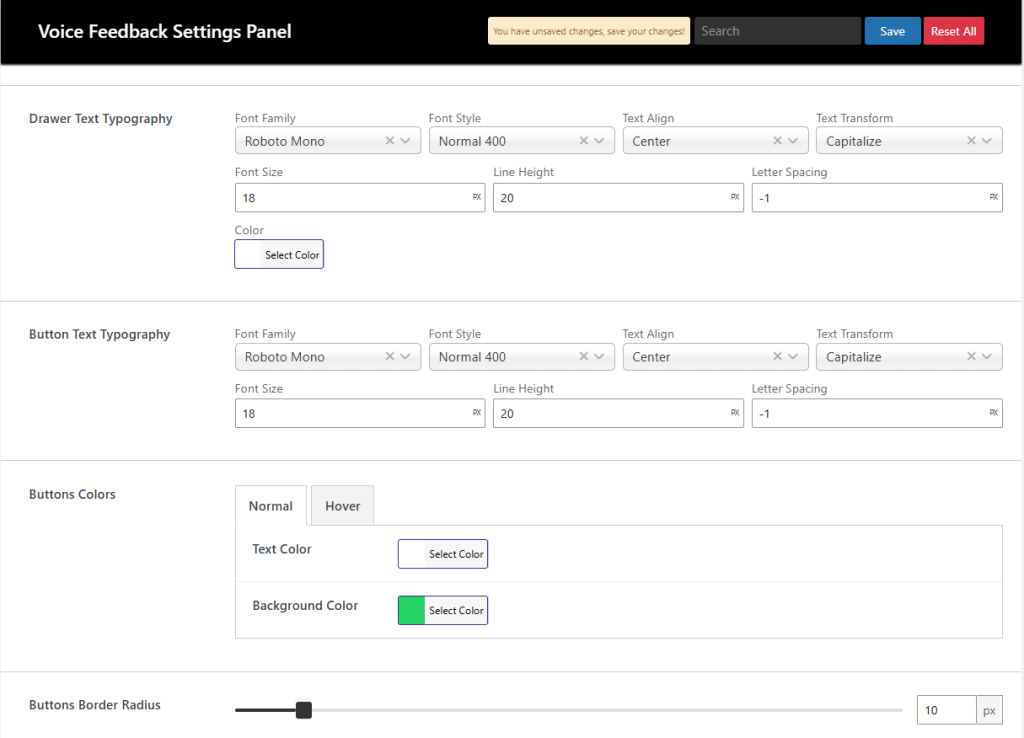This screenshot has width=1024, height=738.
Task: Clear the Roboto Mono font family in Drawer Typography
Action: [x=390, y=140]
